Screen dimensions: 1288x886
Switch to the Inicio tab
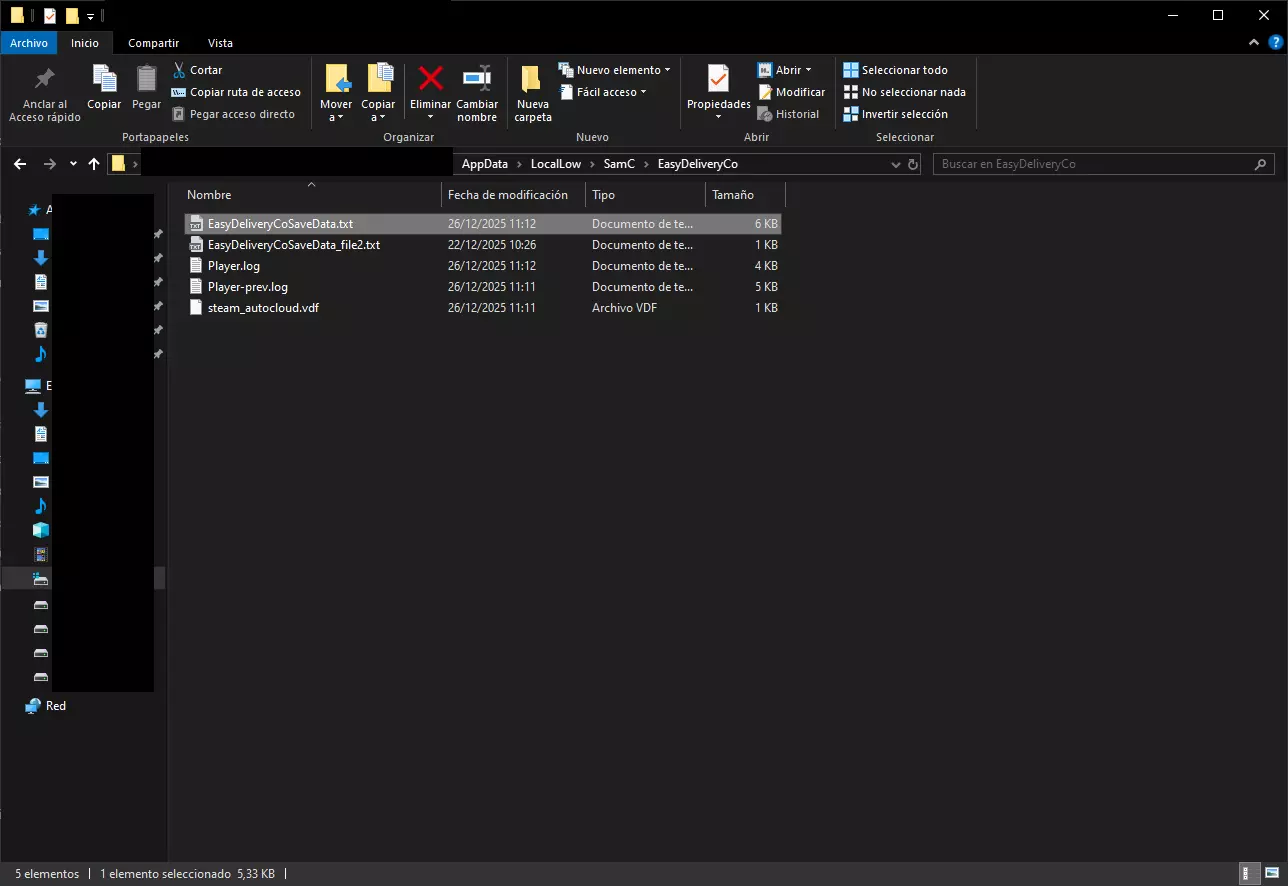(x=85, y=43)
